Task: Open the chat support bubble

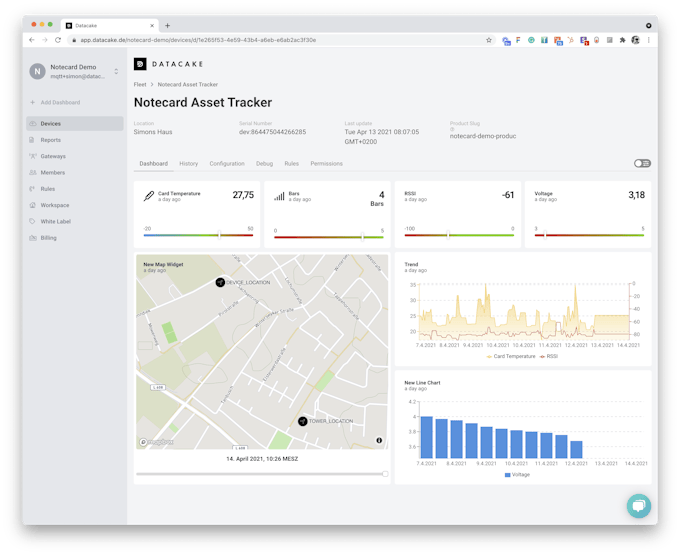Action: pyautogui.click(x=637, y=505)
